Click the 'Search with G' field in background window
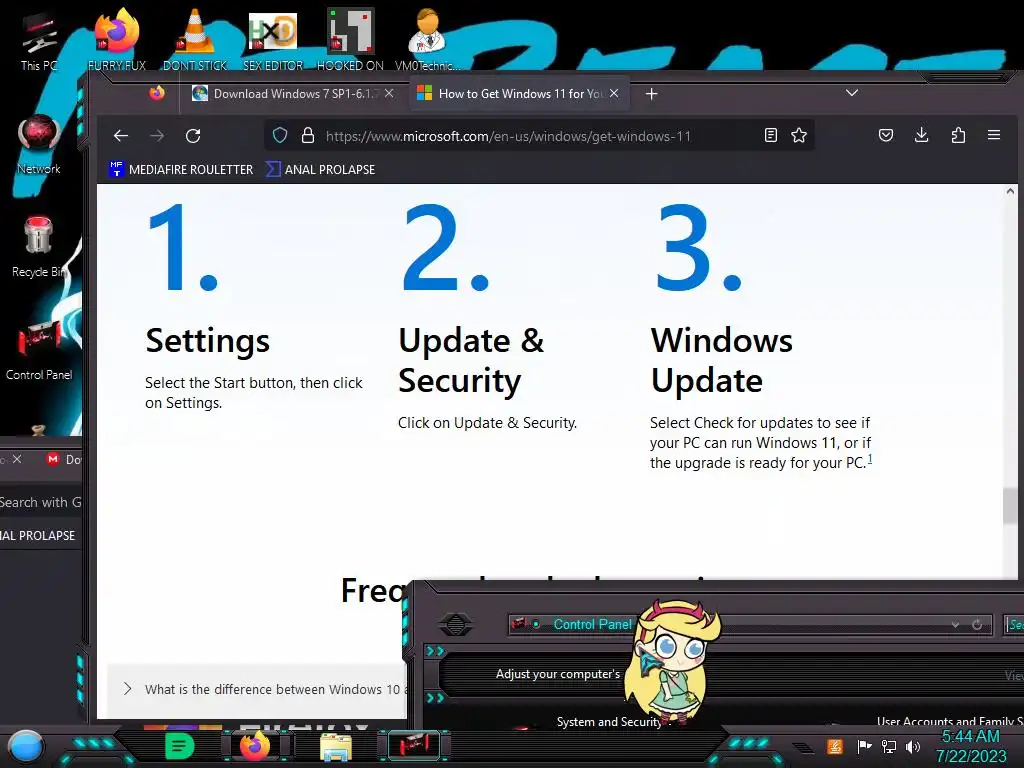 pos(40,503)
